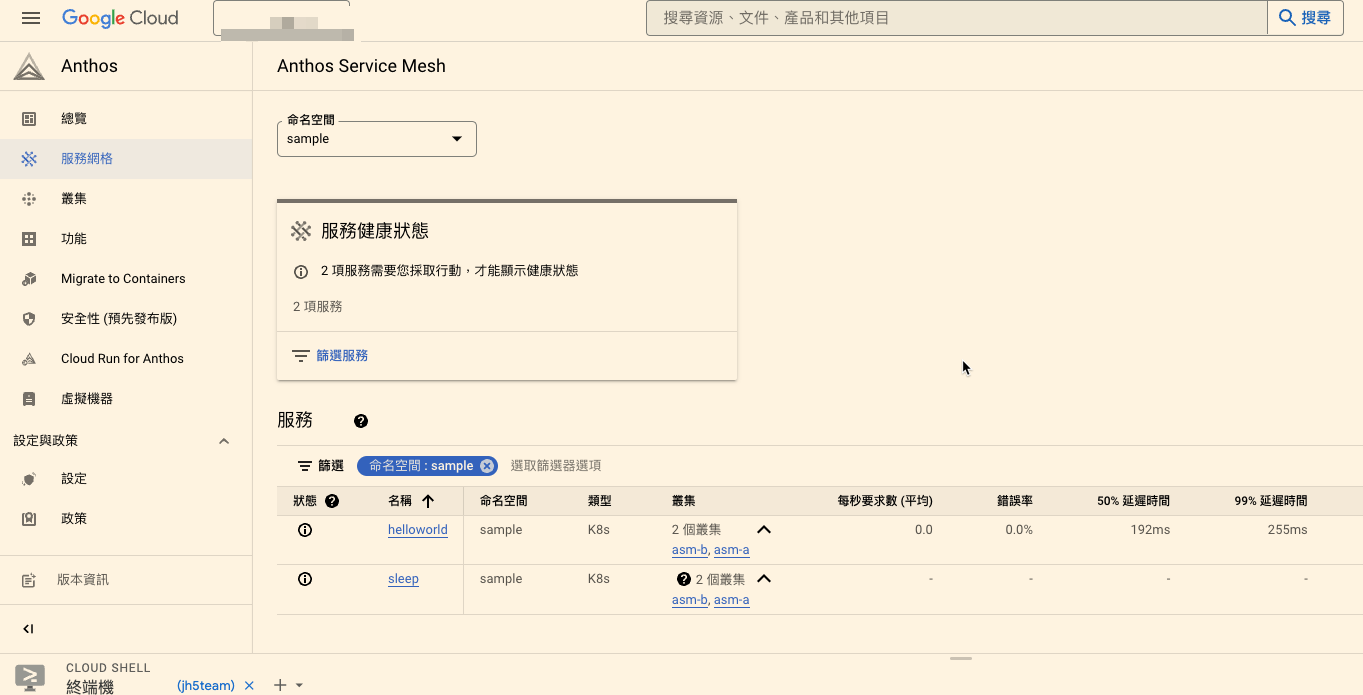The height and width of the screenshot is (695, 1363).
Task: Click the 2 項服務 count text
Action: pyautogui.click(x=318, y=307)
